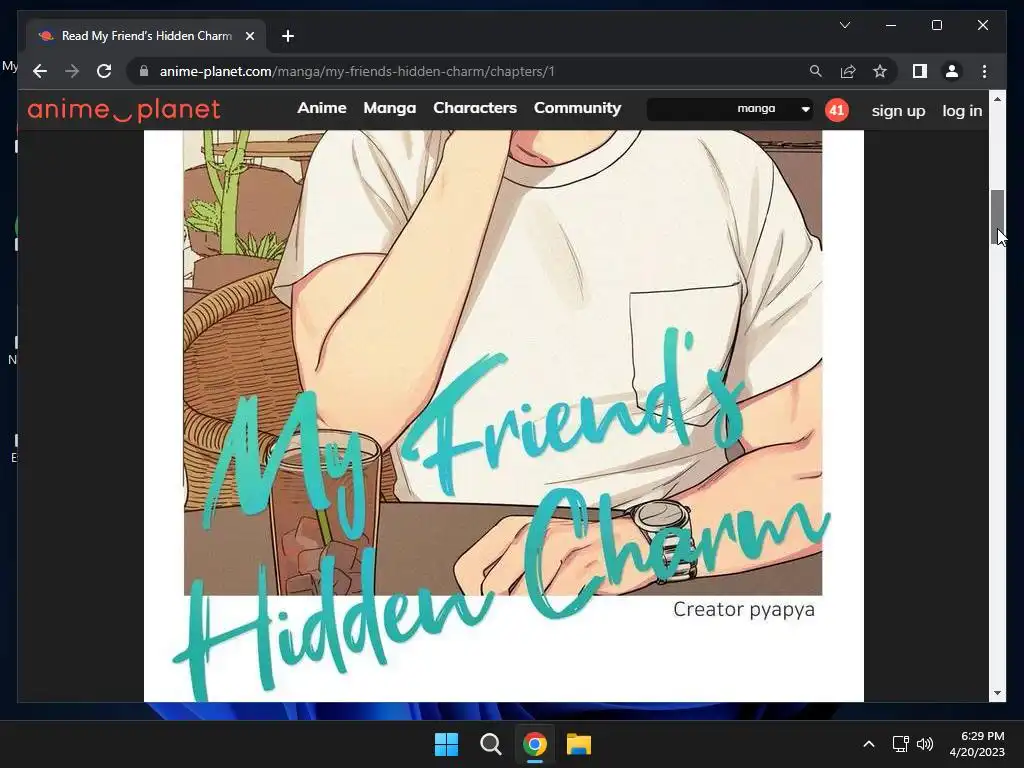
Task: Close the Read My Friend's Hidden Charm tab
Action: [x=249, y=36]
